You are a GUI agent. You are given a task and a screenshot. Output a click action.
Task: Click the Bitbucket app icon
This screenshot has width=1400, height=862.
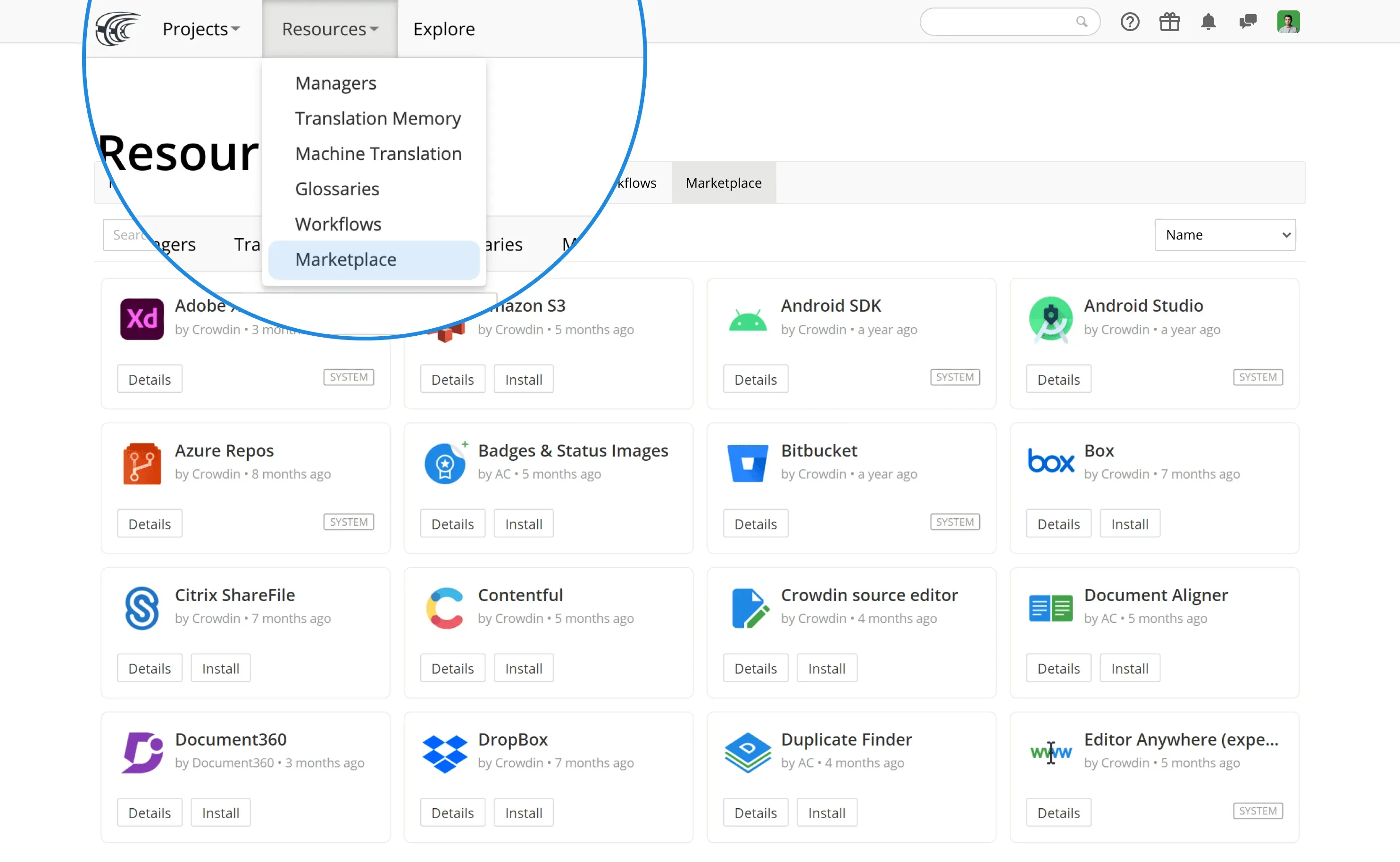coord(748,463)
